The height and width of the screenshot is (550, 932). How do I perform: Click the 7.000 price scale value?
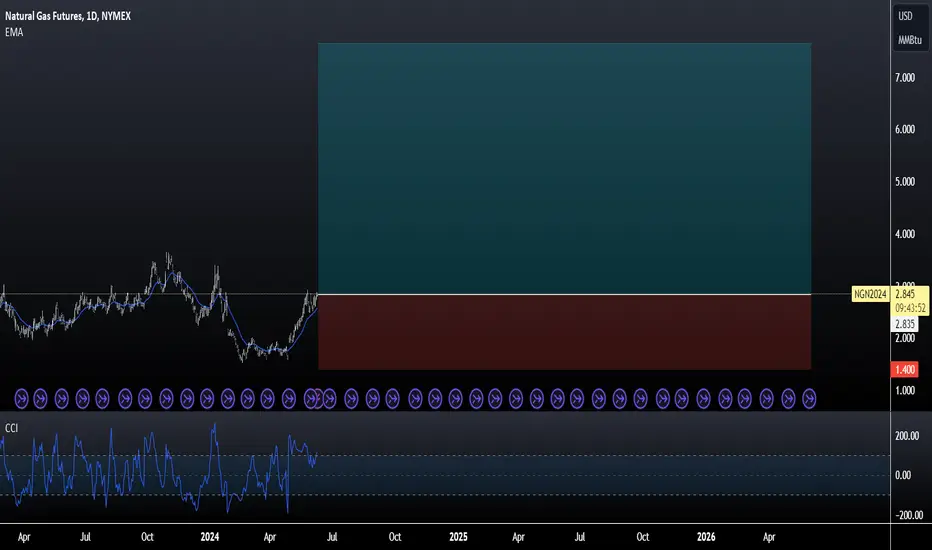pos(905,77)
